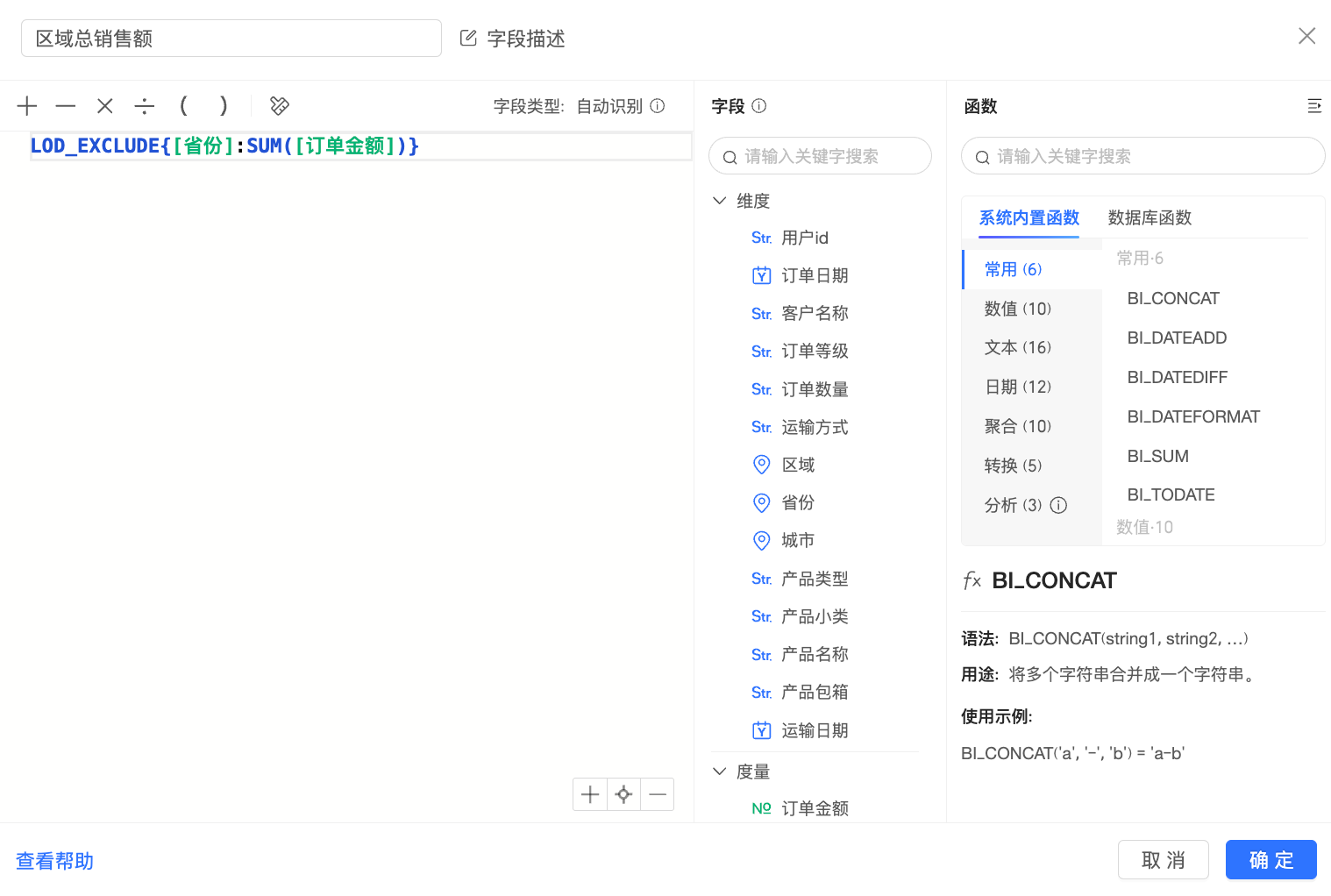Zoom in the formula editor

590,794
